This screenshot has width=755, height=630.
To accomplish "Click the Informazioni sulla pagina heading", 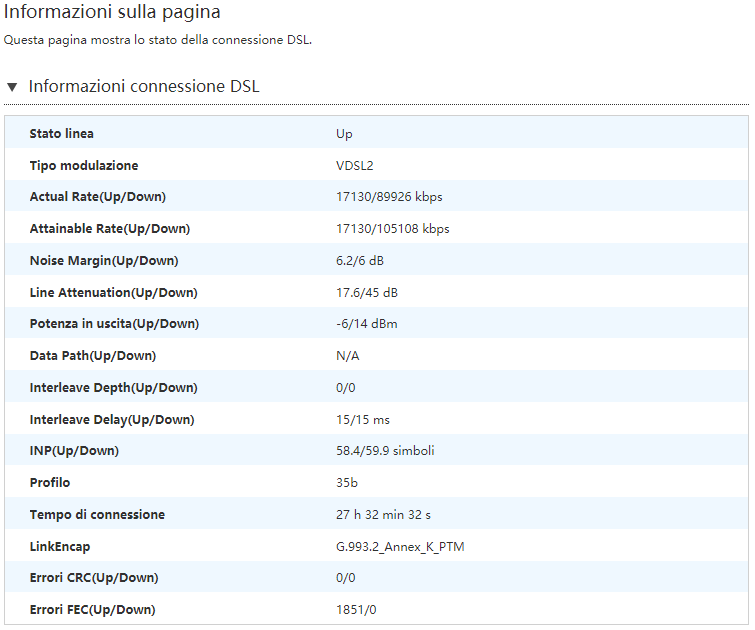I will pos(113,13).
